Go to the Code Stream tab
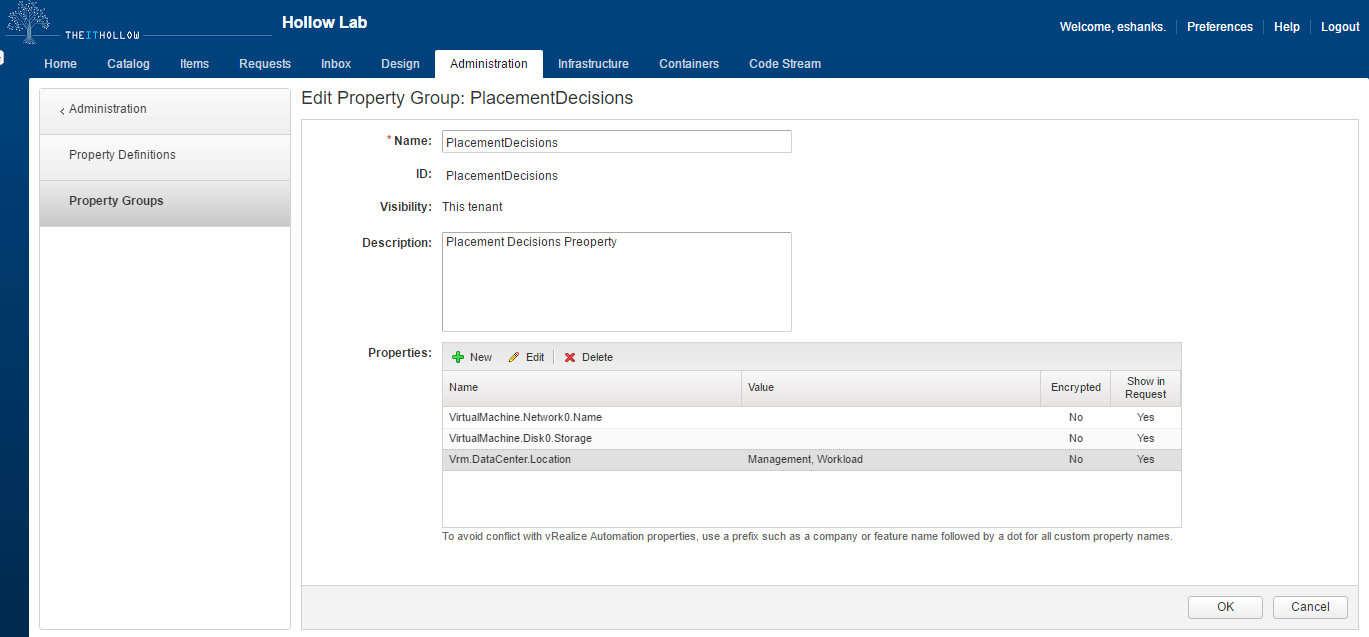The height and width of the screenshot is (637, 1369). coord(784,64)
